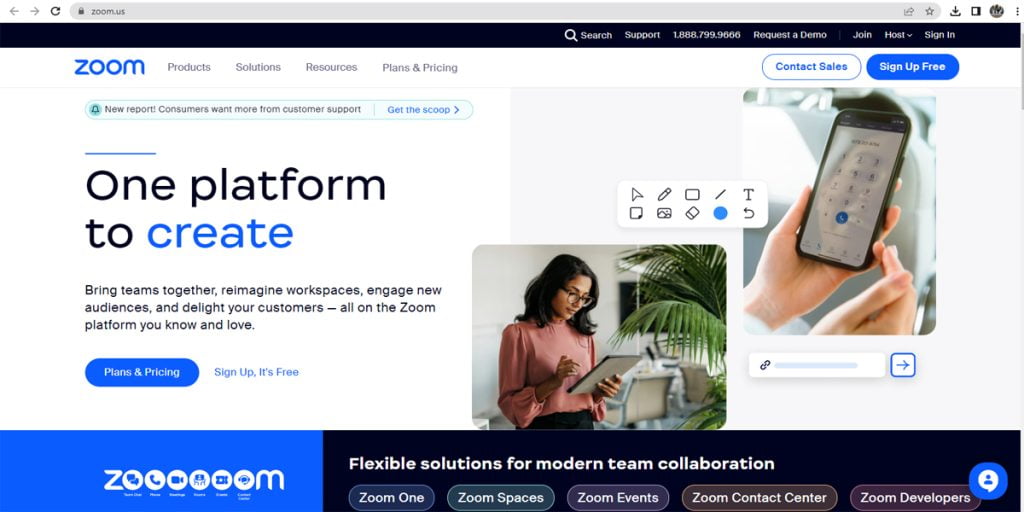Click the 1.888.799.9666 phone number

click(x=707, y=35)
